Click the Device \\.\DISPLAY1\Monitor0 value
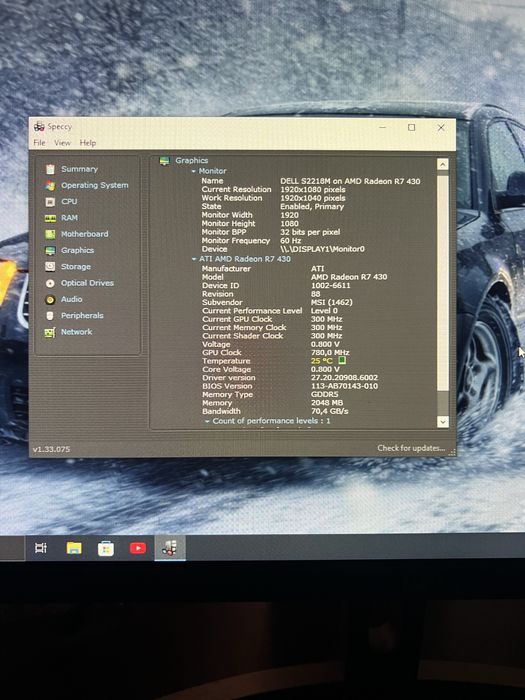The image size is (525, 700). (x=322, y=249)
